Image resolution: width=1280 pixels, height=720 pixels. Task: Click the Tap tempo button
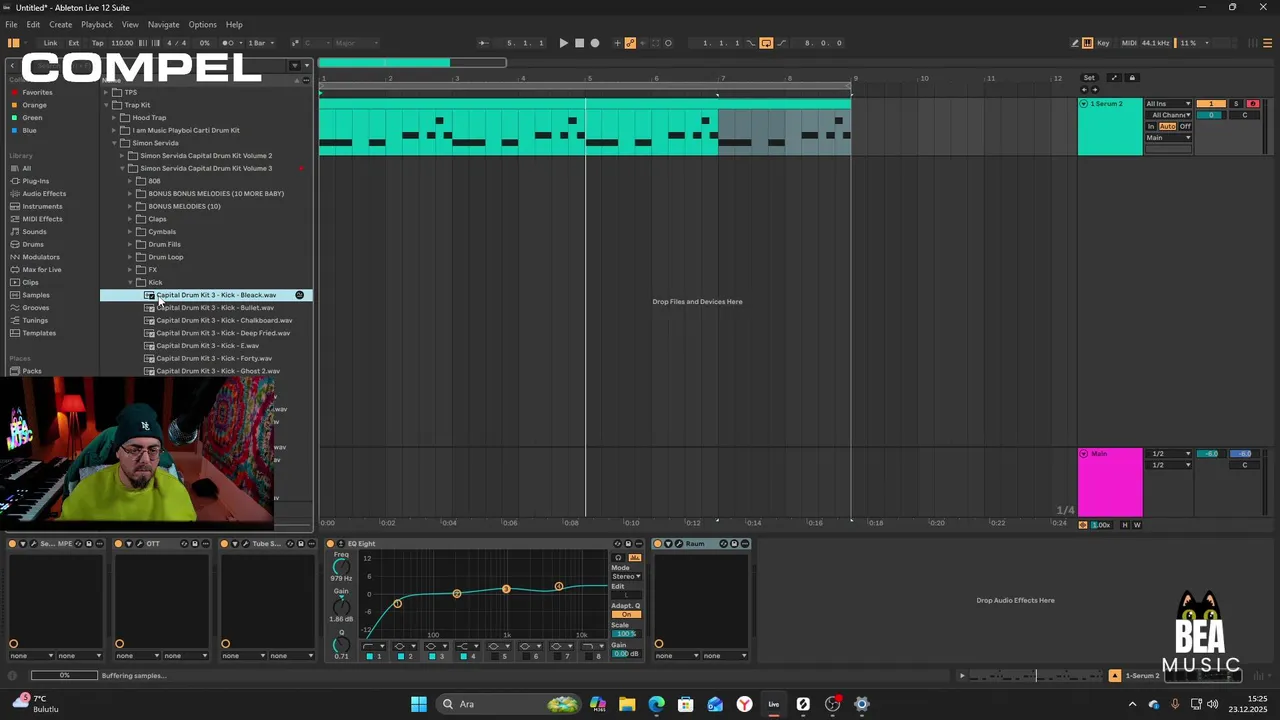(x=97, y=43)
